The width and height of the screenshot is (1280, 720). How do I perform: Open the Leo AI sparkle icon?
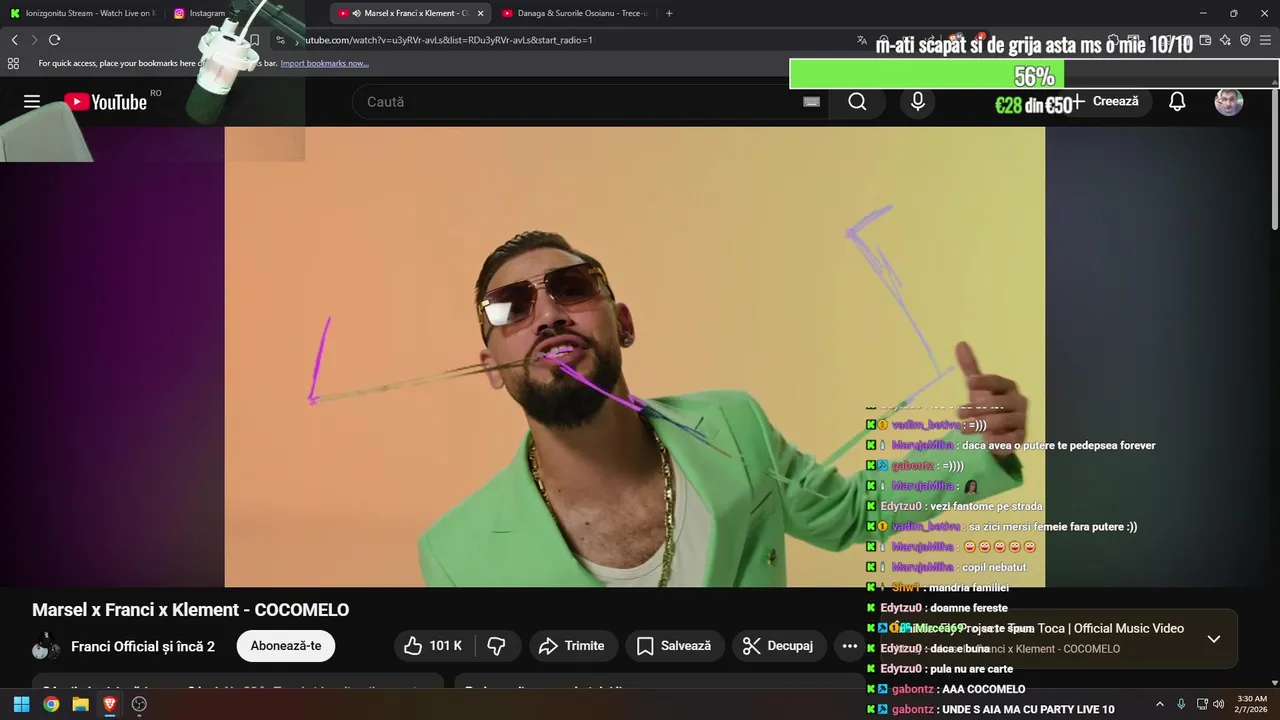coord(1225,40)
